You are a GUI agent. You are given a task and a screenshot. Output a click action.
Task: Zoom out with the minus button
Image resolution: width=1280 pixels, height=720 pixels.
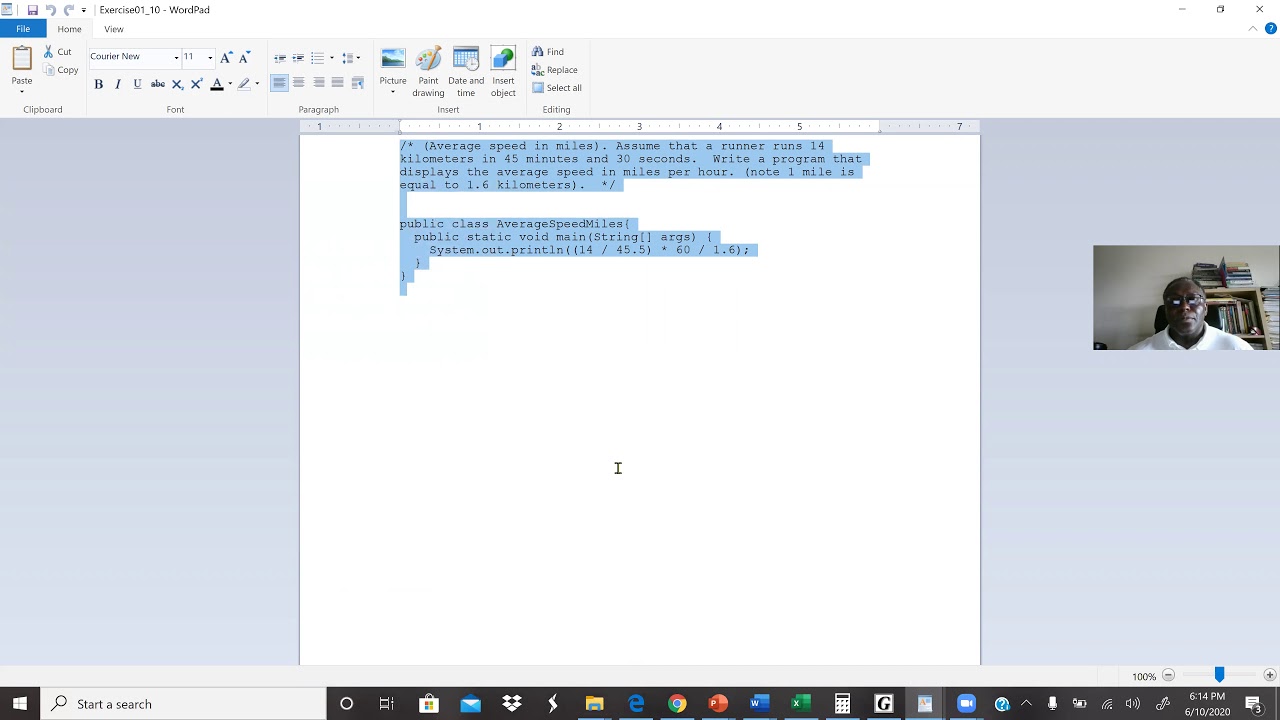click(x=1168, y=676)
